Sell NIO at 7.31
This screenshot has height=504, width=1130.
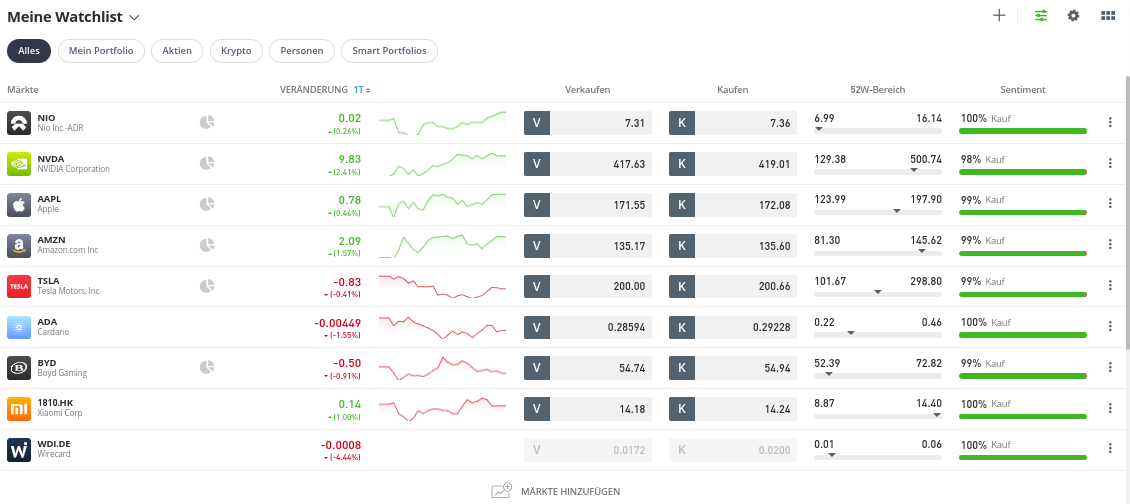[588, 123]
